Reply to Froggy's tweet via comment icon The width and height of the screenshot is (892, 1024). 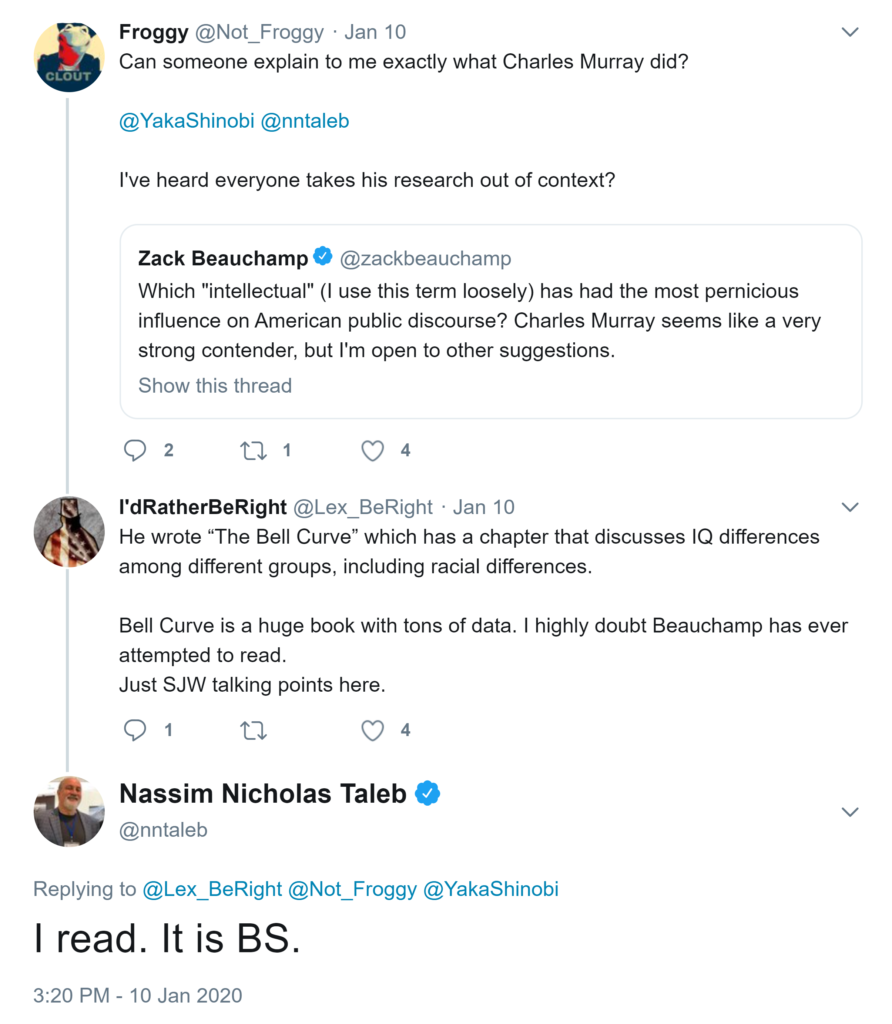coord(135,450)
